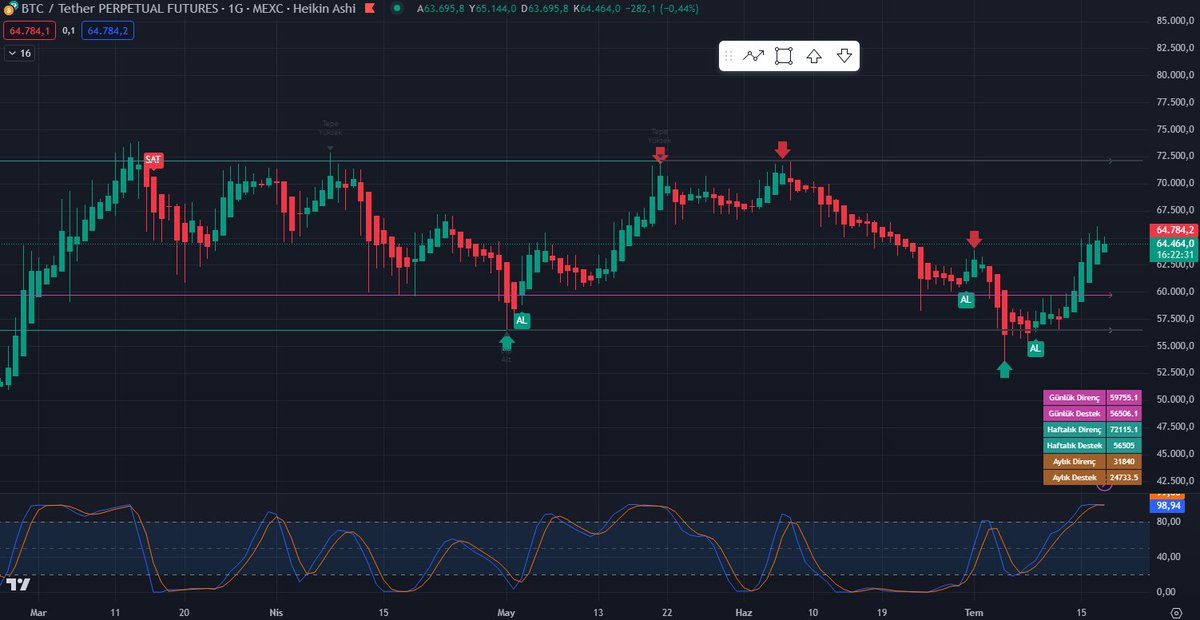
Task: Select the rectangle drawing tool
Action: (784, 56)
